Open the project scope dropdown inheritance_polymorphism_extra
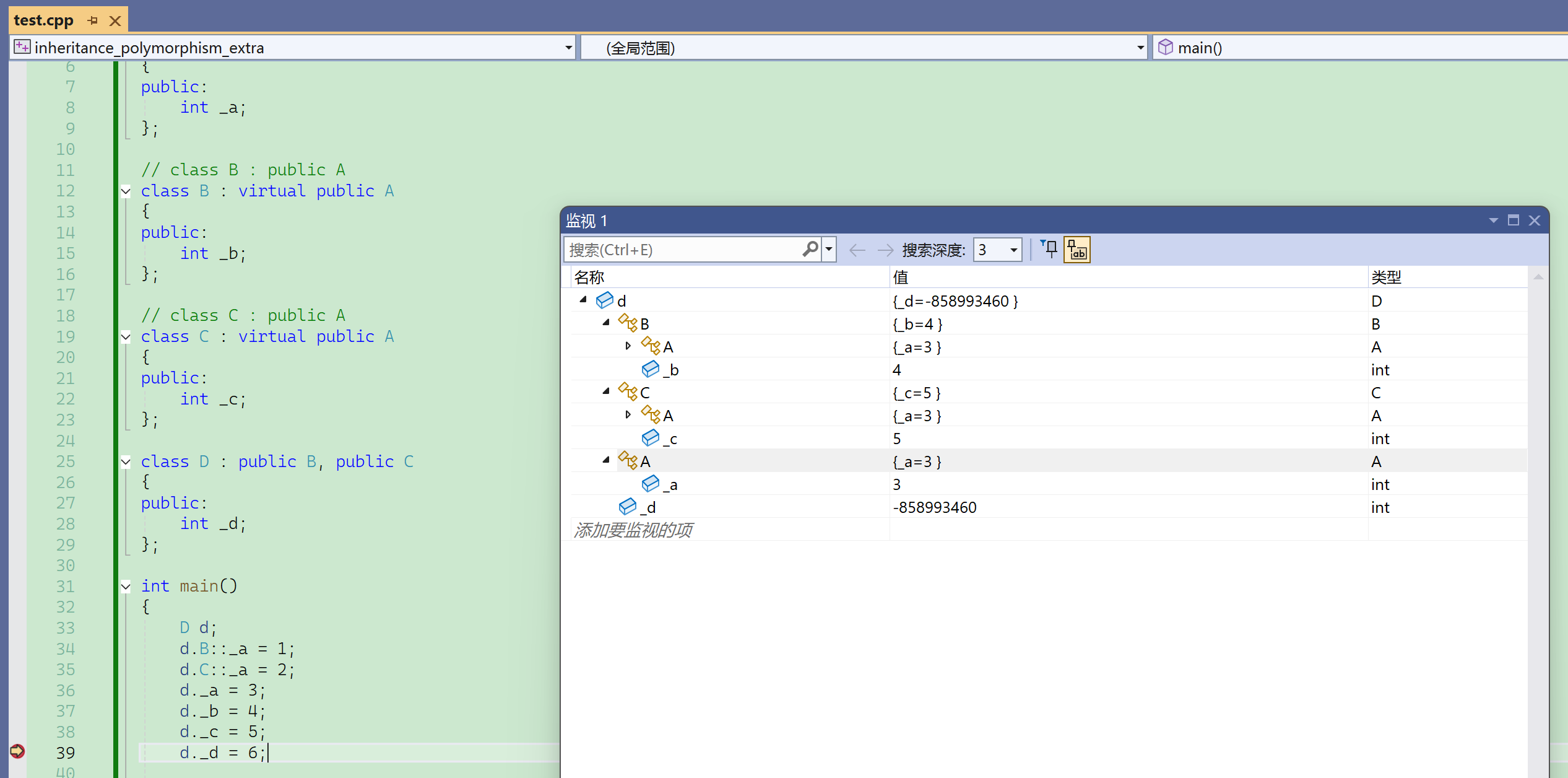 coord(568,48)
